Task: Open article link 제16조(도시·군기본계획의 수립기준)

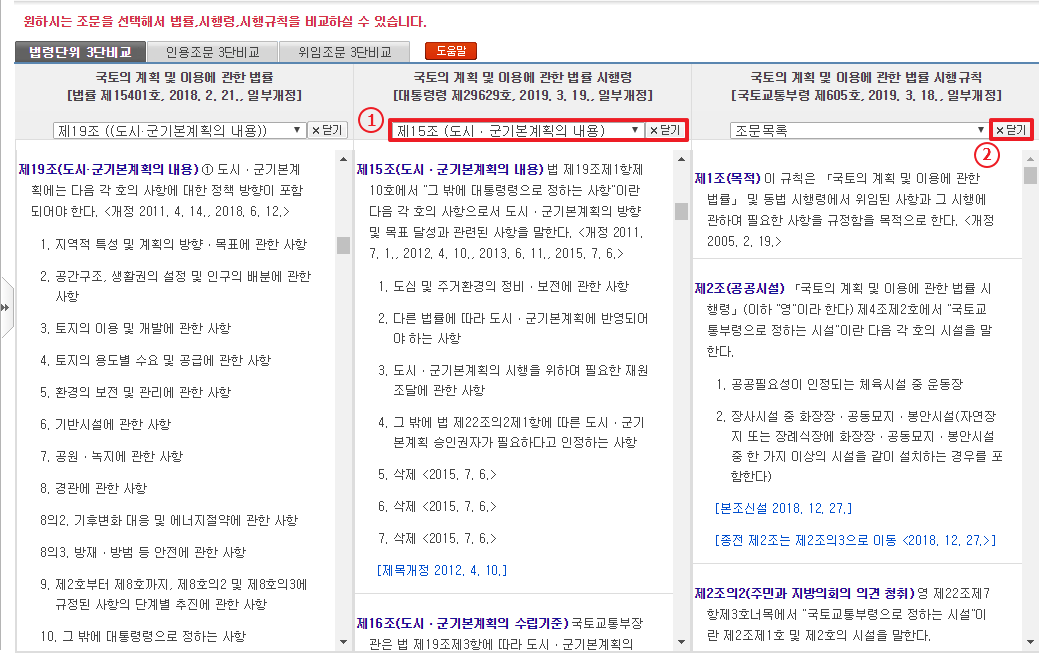Action: pos(463,623)
